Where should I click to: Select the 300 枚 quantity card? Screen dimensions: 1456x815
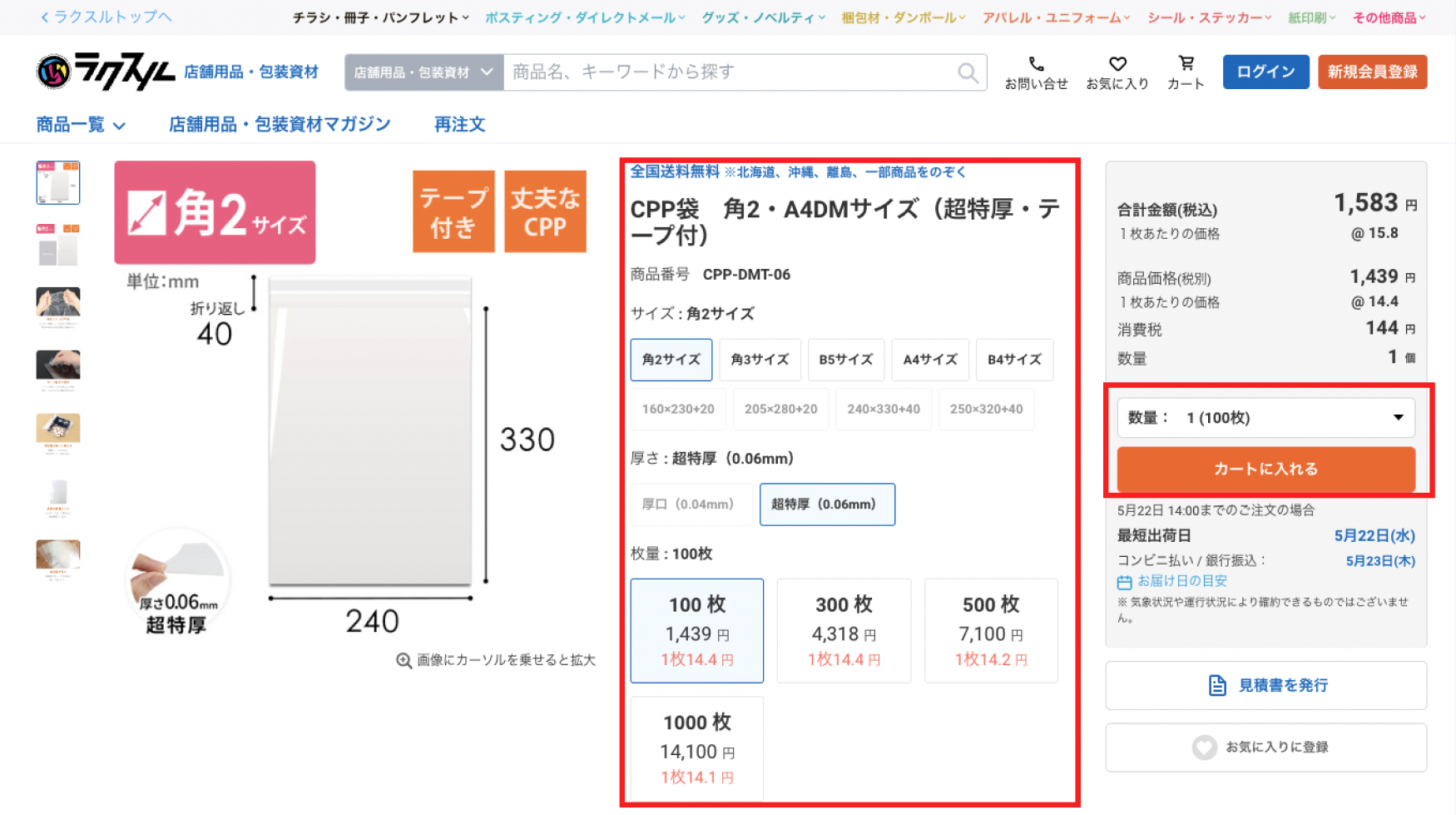844,631
